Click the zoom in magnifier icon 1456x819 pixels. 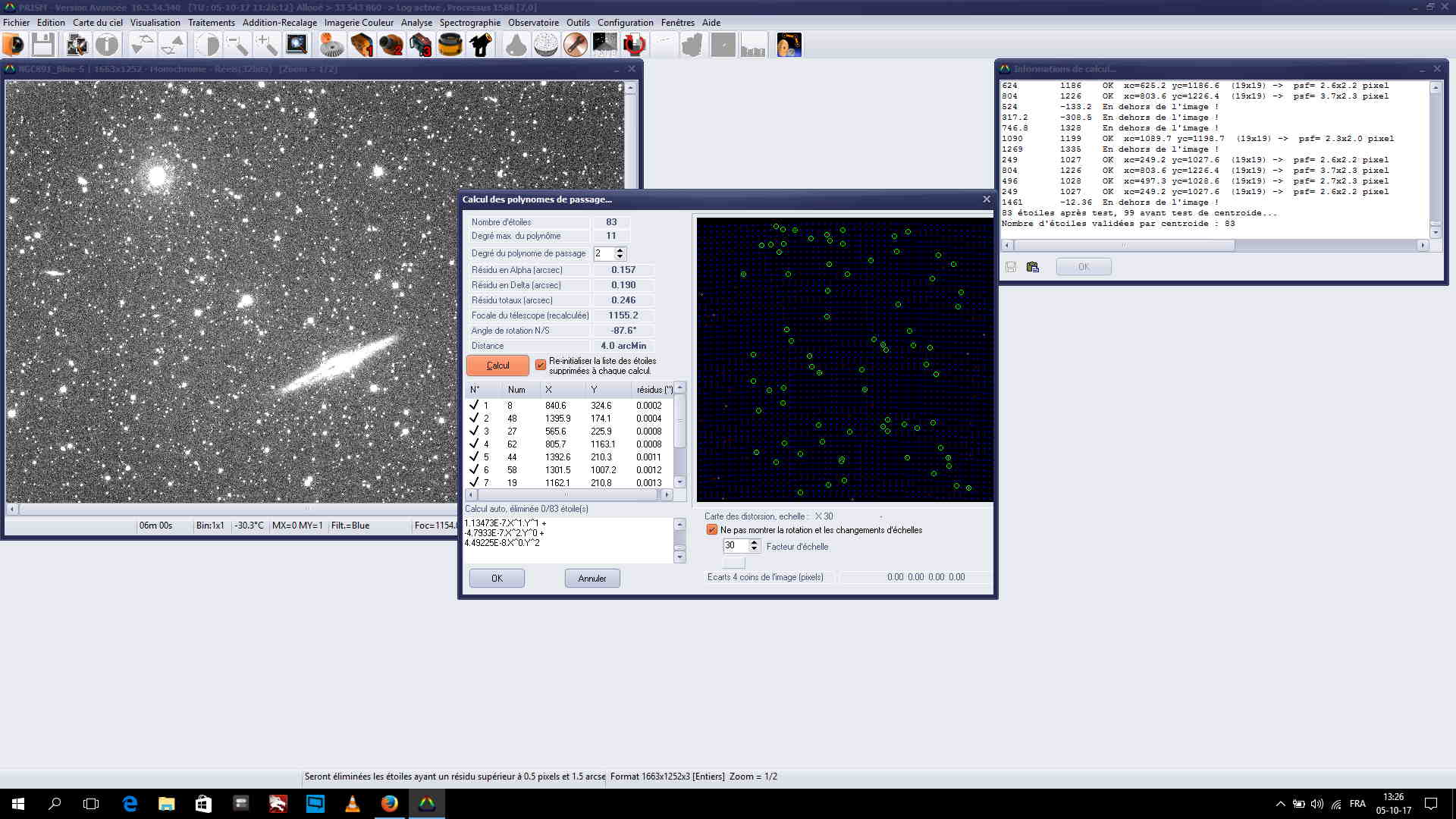coord(266,45)
